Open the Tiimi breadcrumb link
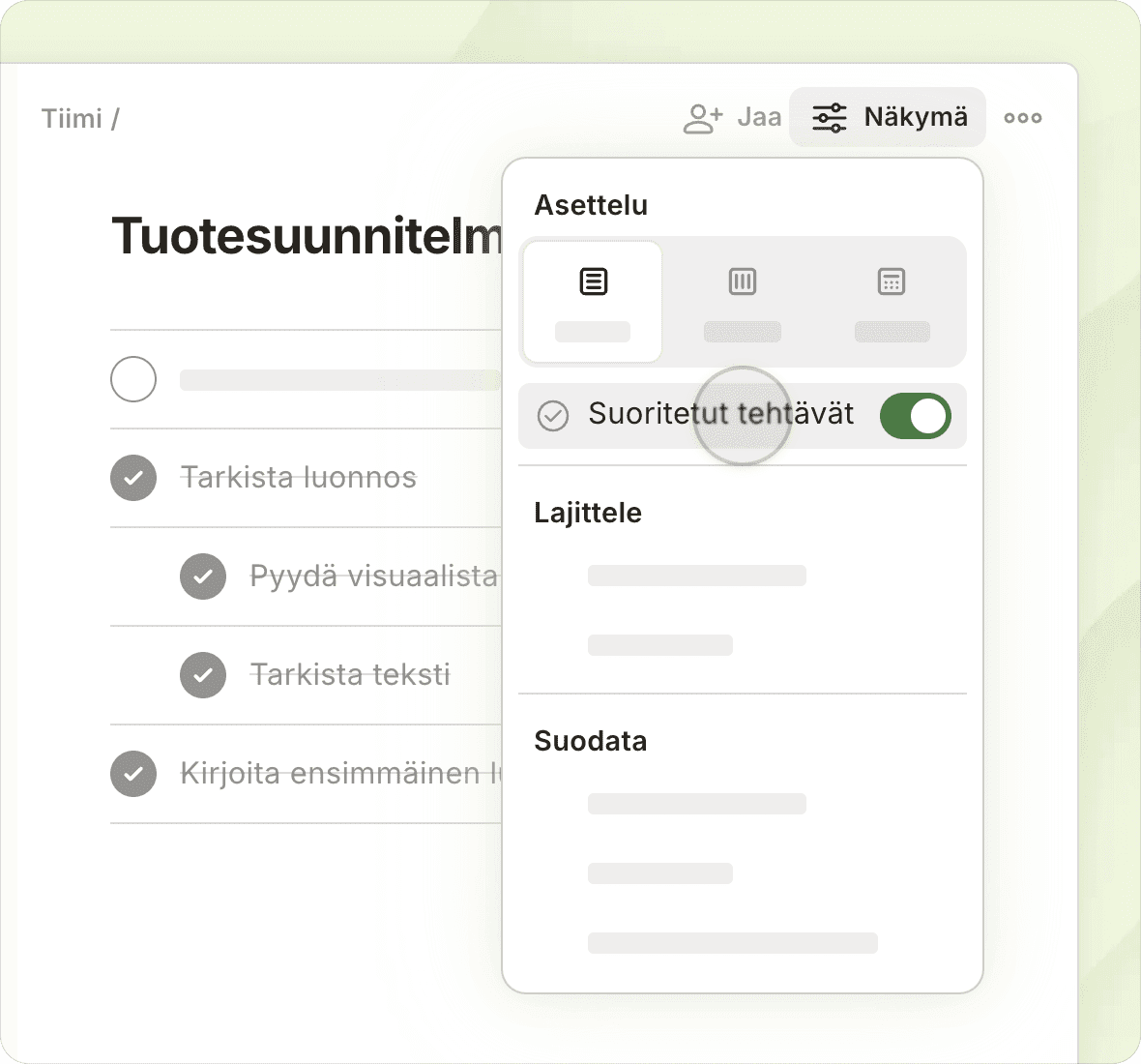Image resolution: width=1141 pixels, height=1064 pixels. click(x=72, y=119)
